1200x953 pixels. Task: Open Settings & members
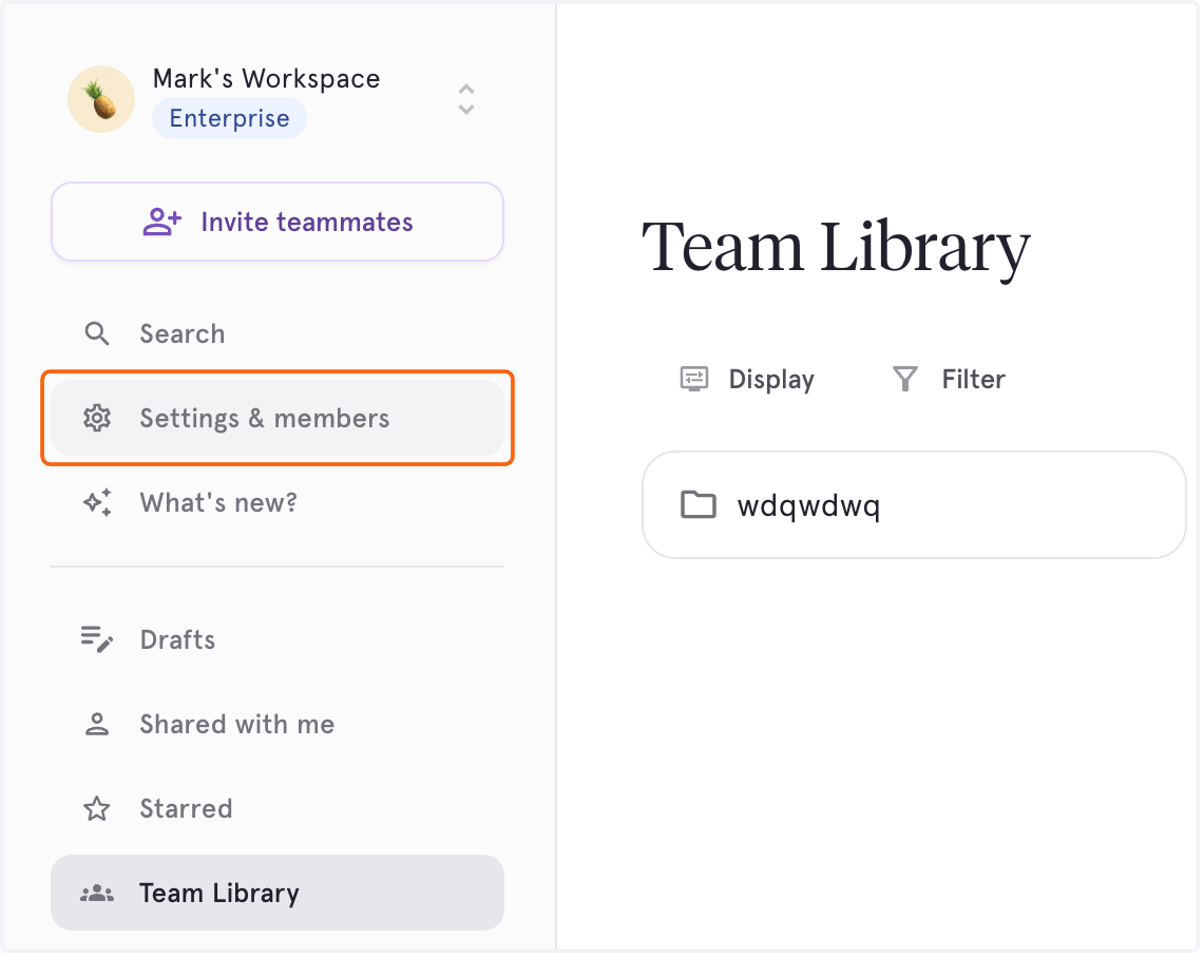[x=277, y=418]
